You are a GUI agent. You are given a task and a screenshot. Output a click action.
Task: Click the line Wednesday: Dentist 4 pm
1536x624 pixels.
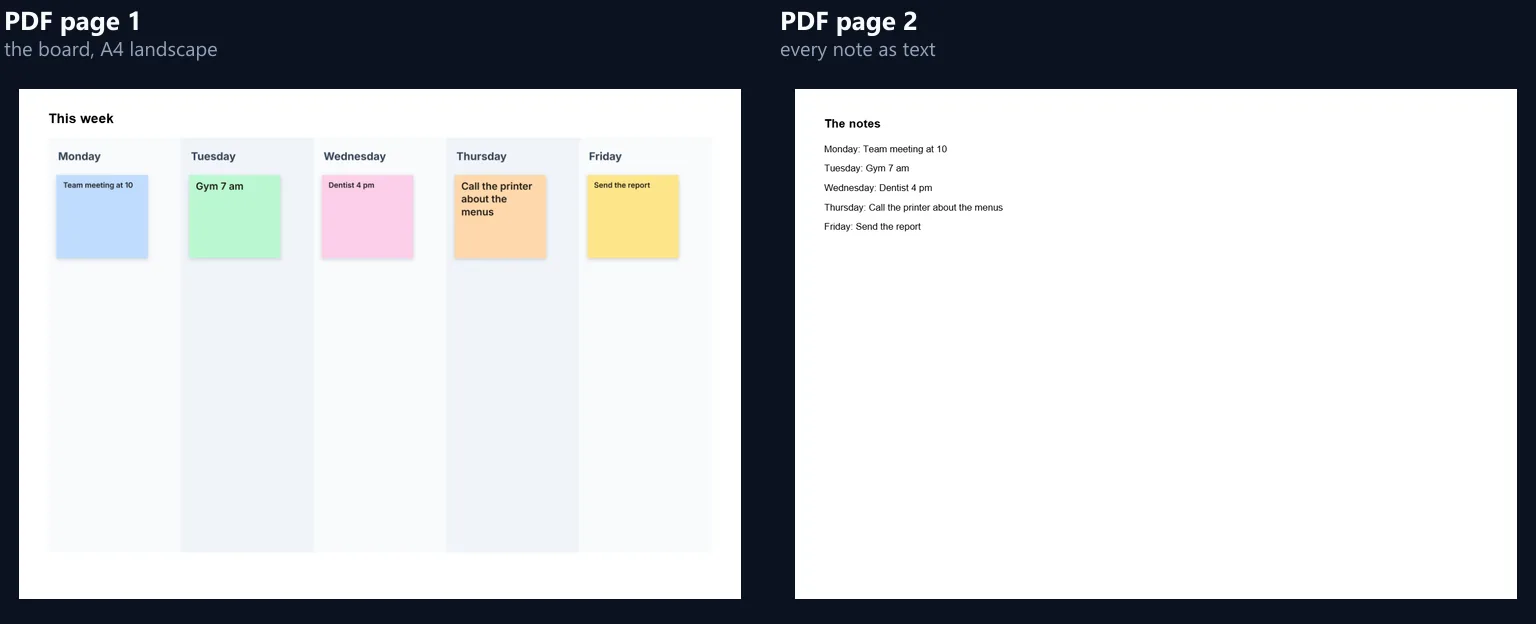point(878,188)
